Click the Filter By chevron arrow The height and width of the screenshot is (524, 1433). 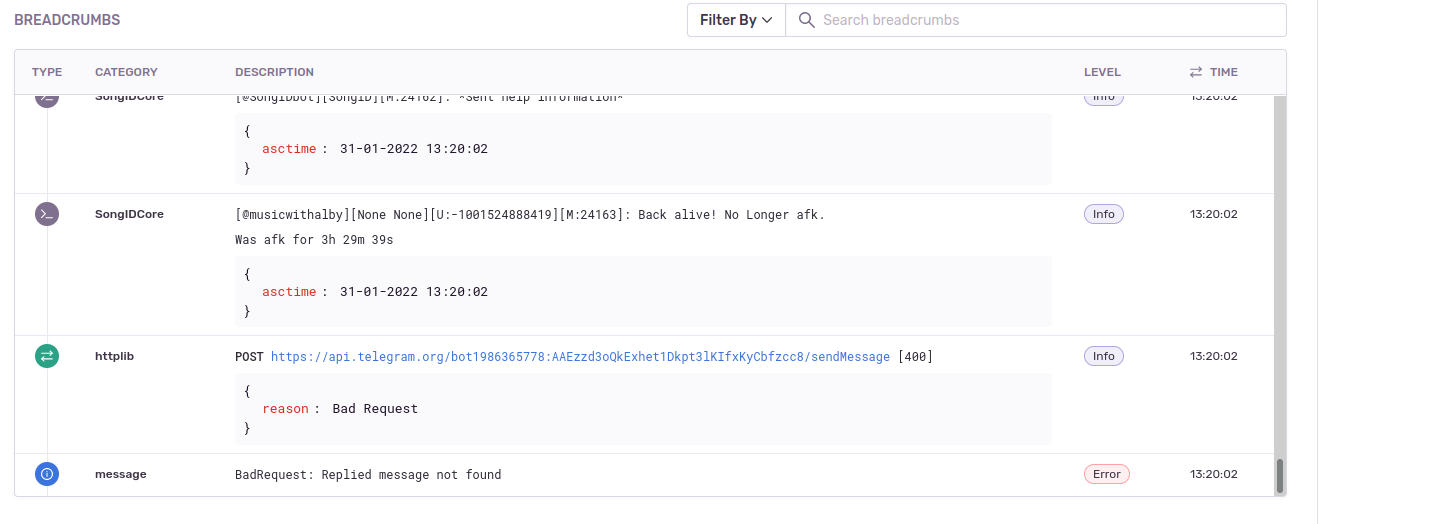767,20
